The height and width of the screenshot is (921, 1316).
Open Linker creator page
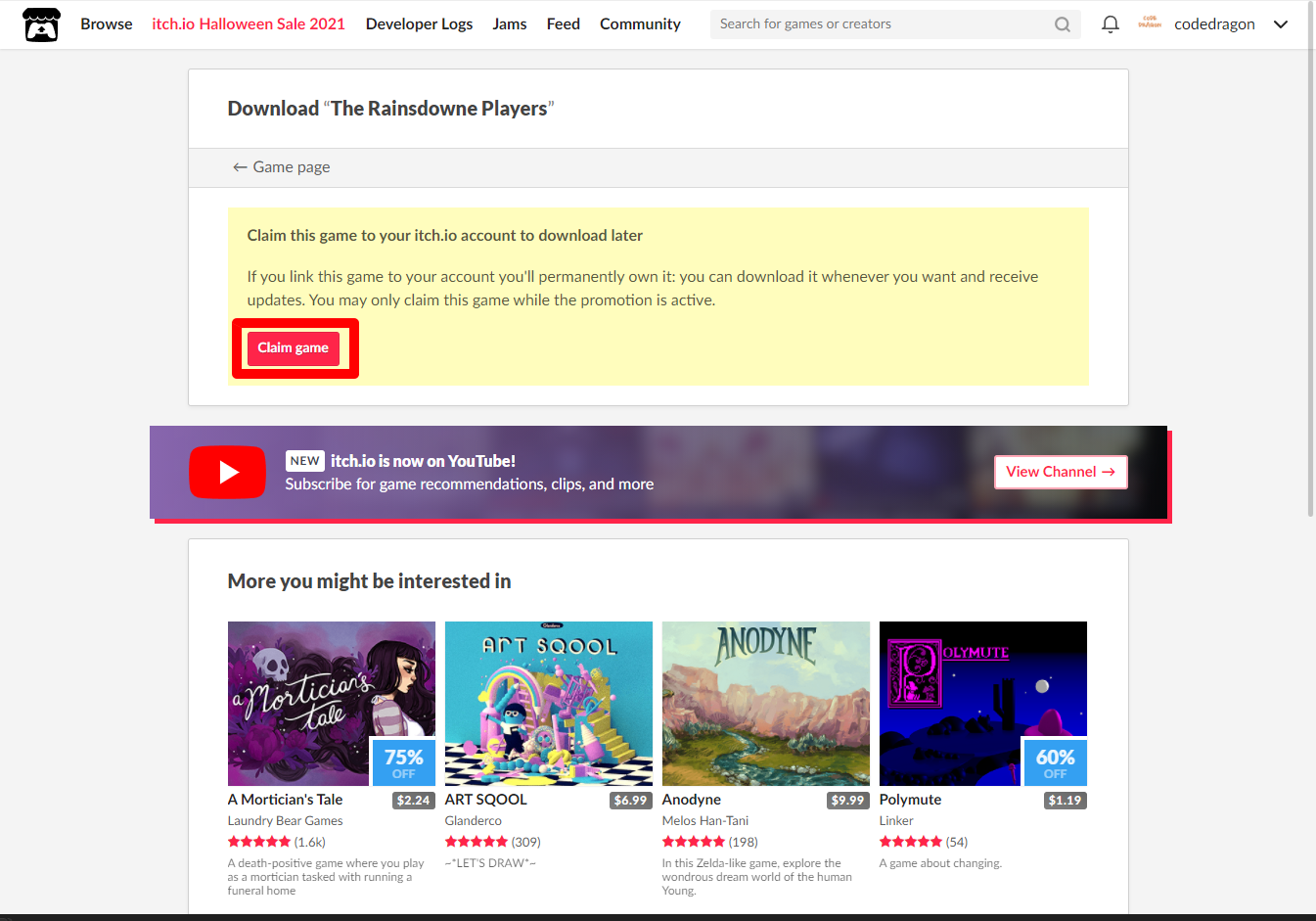coord(896,821)
